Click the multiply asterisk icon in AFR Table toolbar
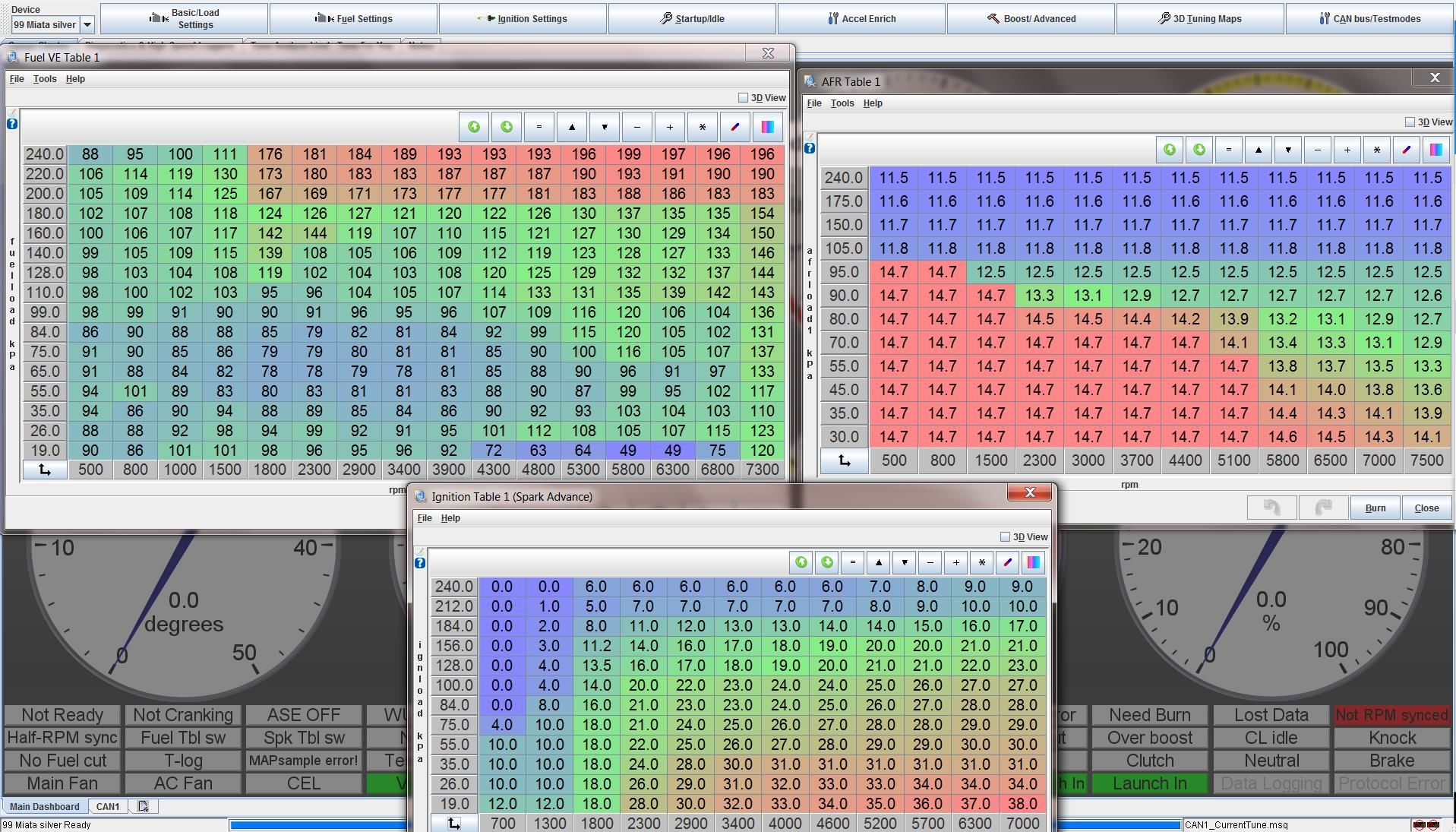 pyautogui.click(x=1376, y=150)
